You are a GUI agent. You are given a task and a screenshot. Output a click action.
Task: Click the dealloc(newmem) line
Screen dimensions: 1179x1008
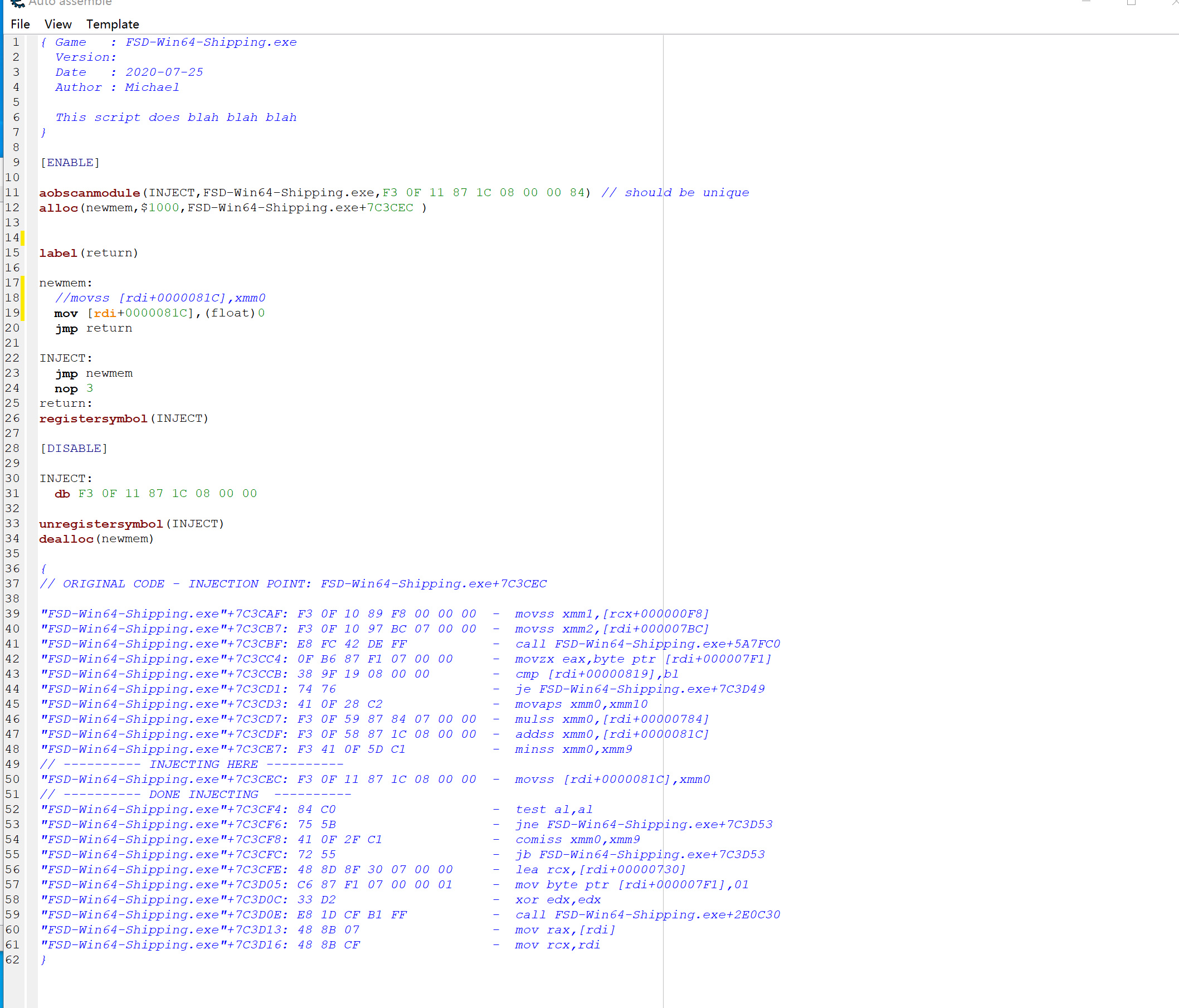(96, 538)
